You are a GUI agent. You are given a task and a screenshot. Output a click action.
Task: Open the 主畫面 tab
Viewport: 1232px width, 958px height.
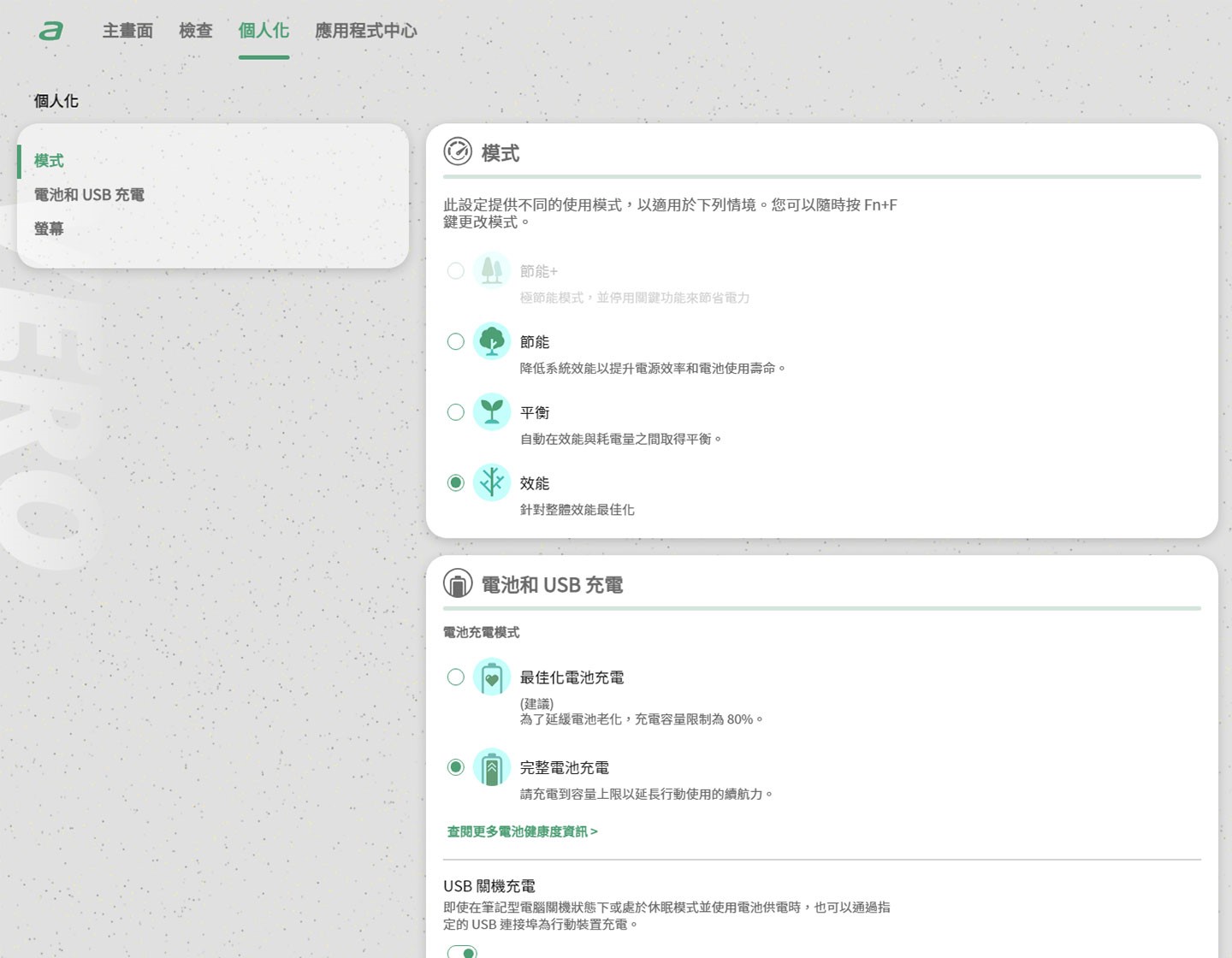tap(127, 31)
